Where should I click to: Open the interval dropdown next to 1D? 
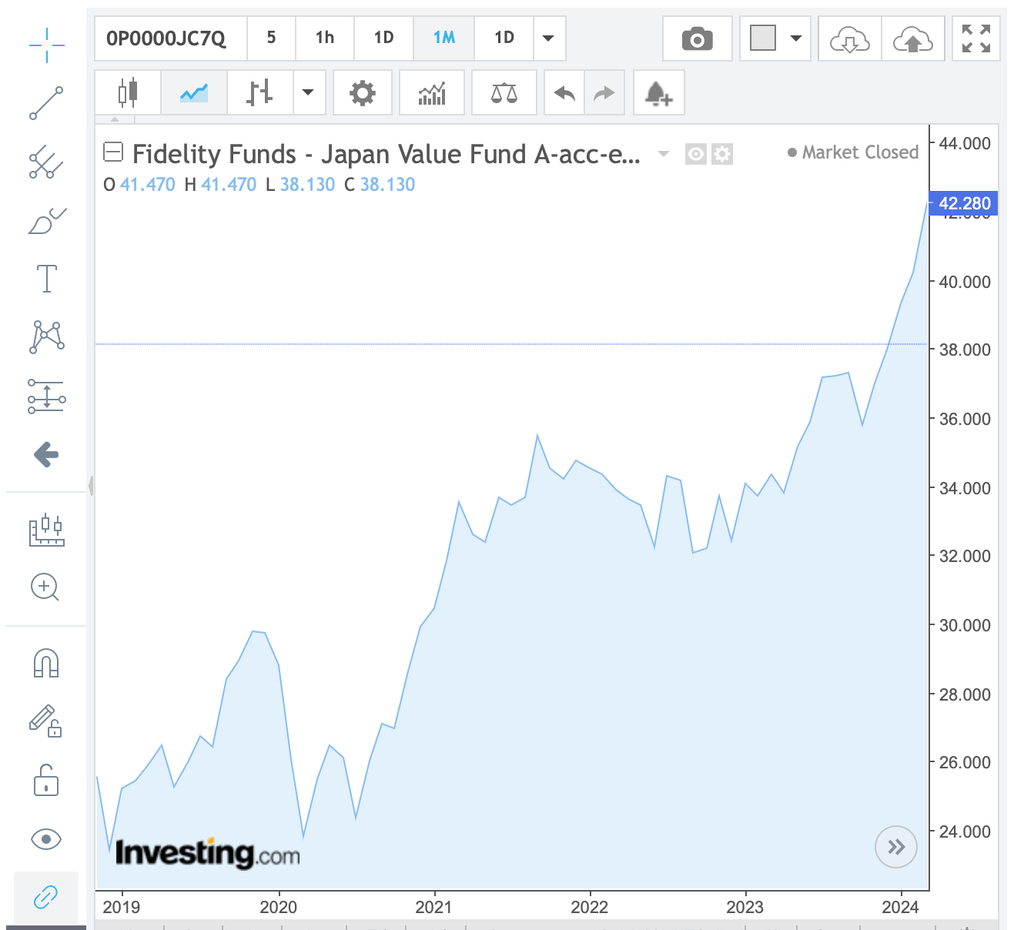(x=548, y=38)
